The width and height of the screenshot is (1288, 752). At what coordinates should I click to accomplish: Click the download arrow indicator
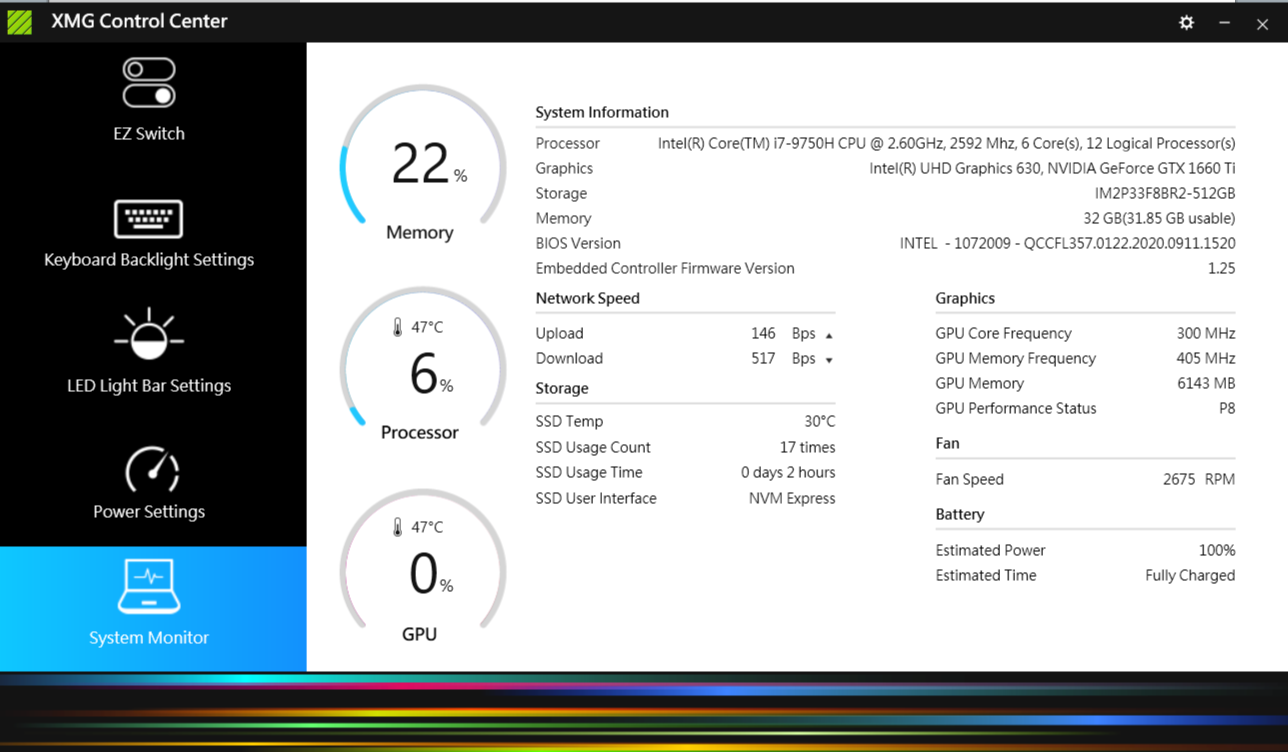tap(829, 360)
